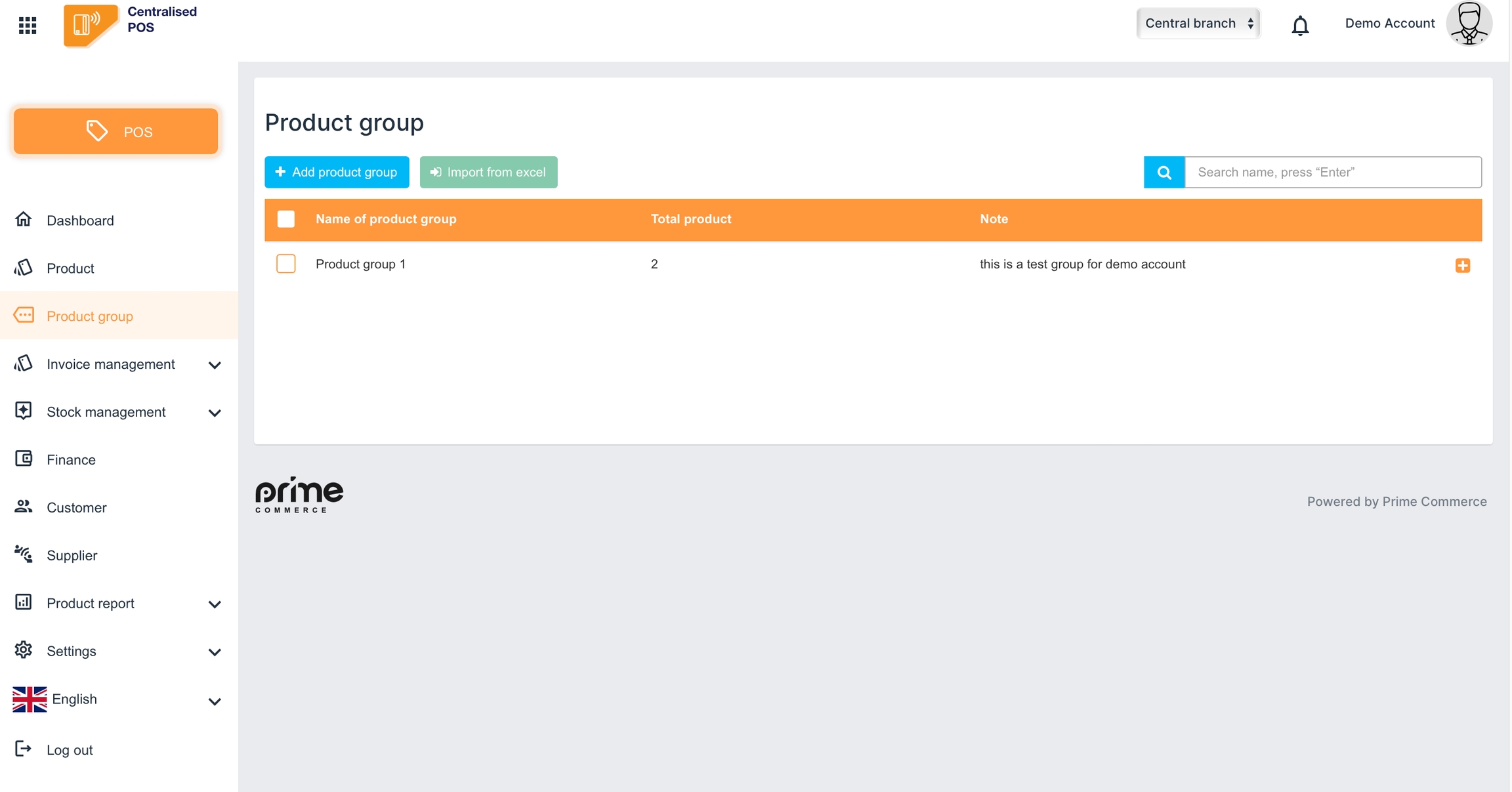The width and height of the screenshot is (1512, 792).
Task: Expand the Invoice management submenu chevron
Action: click(215, 365)
